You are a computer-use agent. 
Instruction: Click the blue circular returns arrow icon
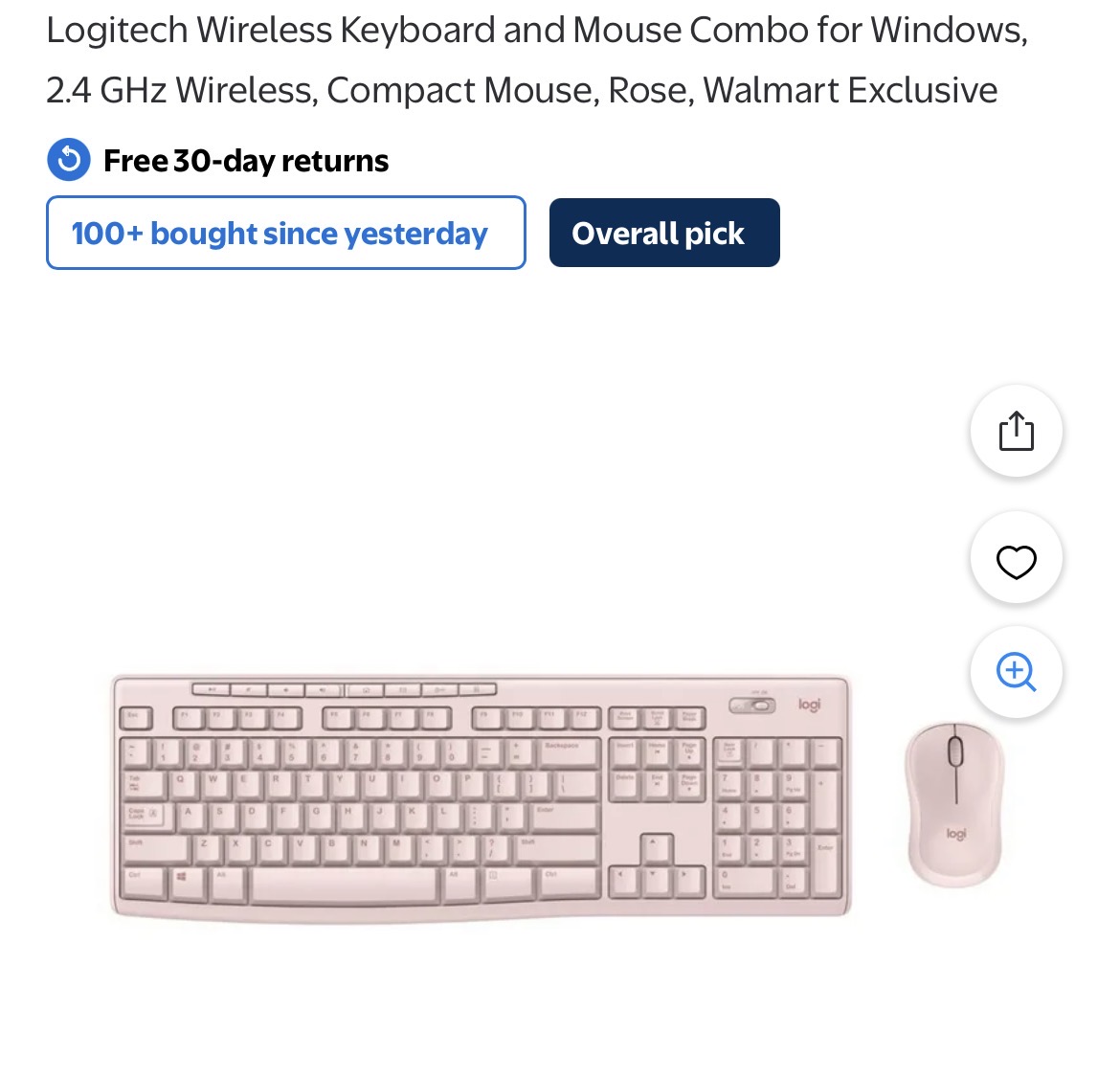tap(69, 159)
